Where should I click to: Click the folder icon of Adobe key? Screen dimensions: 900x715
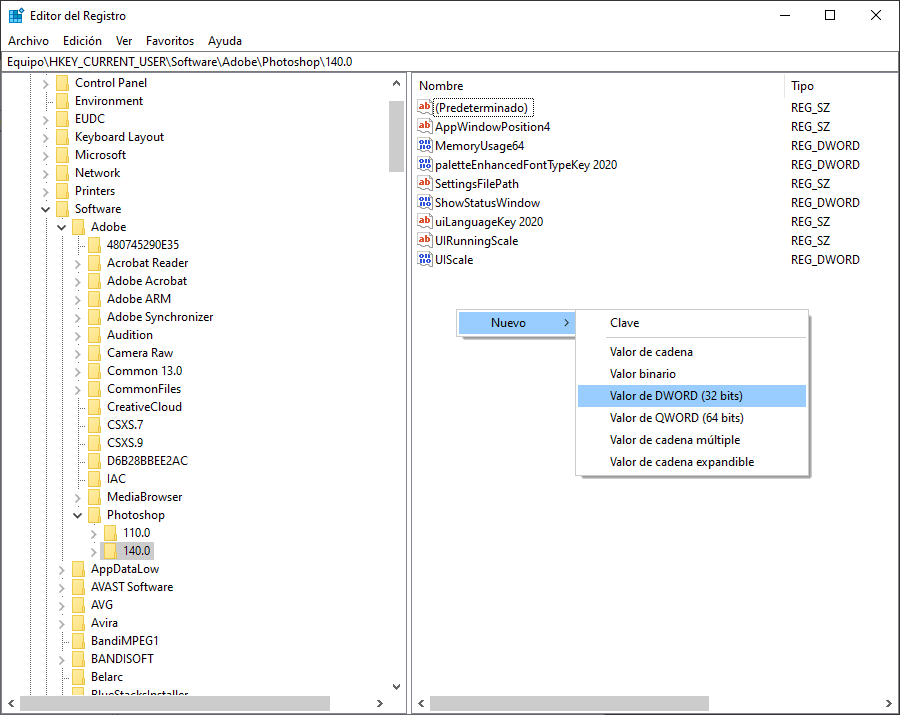click(x=79, y=227)
